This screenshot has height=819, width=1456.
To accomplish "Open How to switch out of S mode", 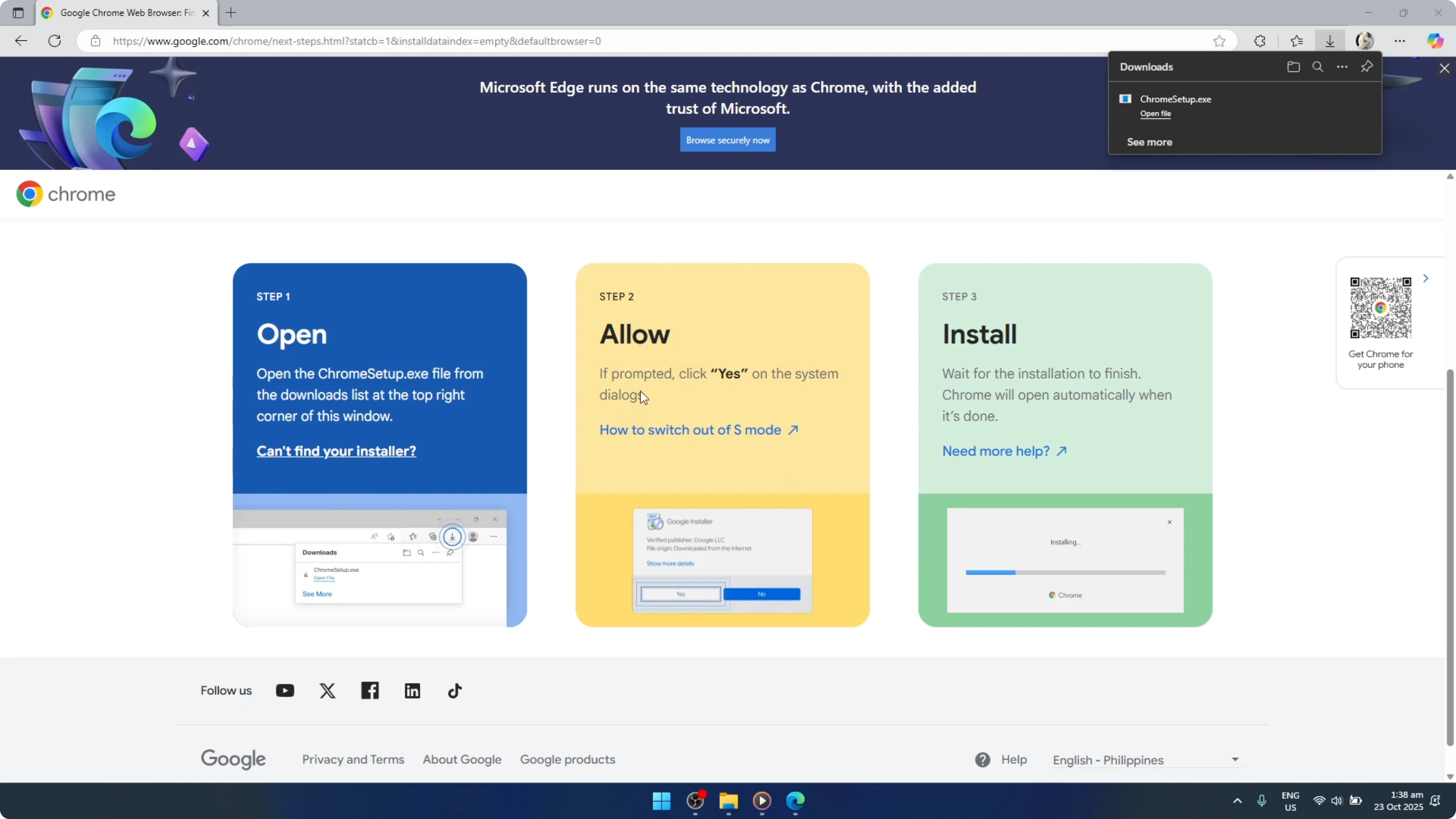I will point(699,430).
